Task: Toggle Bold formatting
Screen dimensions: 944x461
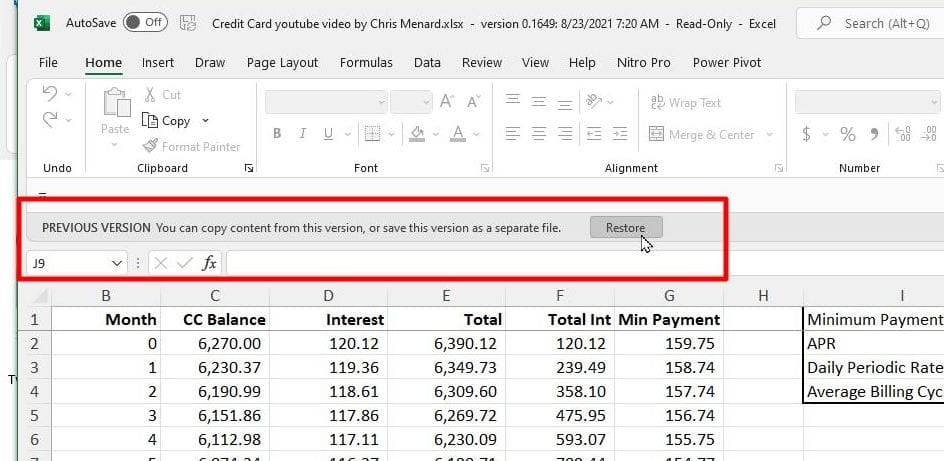Action: [x=277, y=134]
